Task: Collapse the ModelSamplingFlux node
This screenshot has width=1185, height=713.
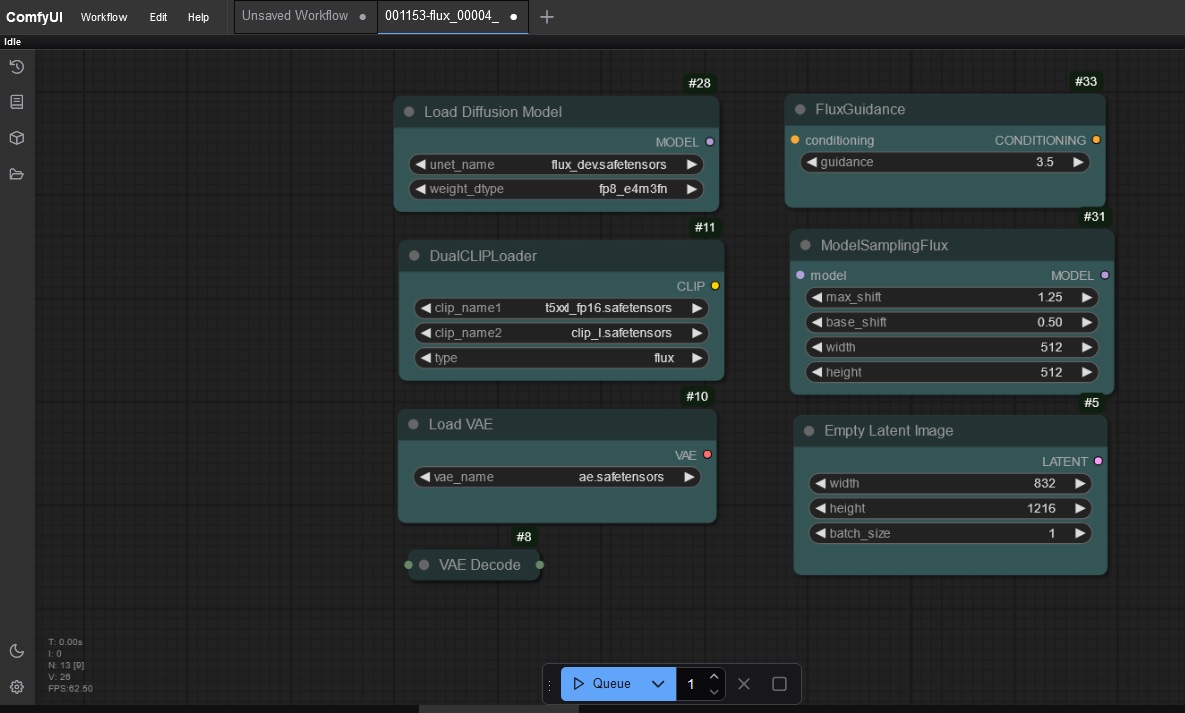Action: (x=806, y=245)
